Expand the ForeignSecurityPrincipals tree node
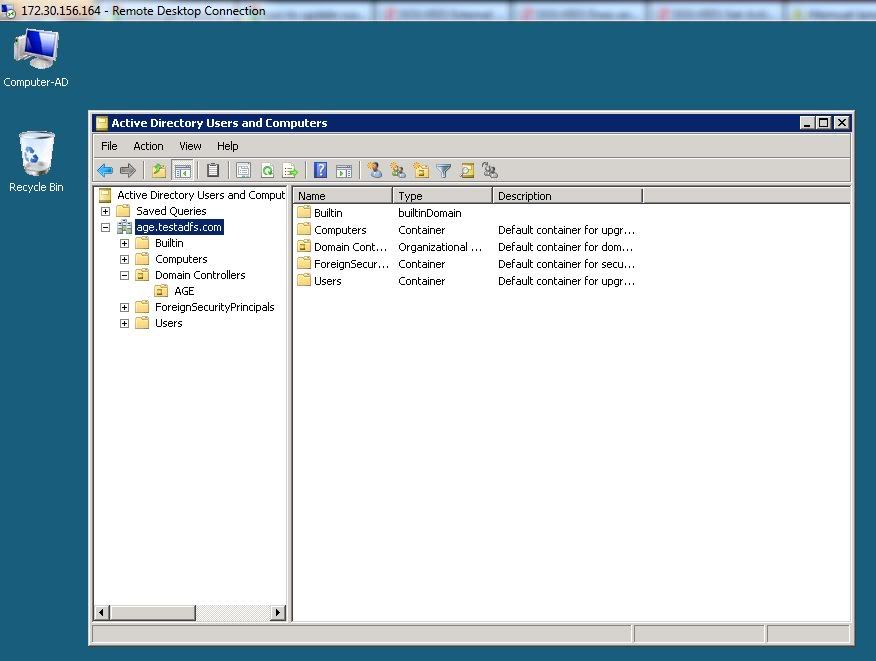This screenshot has width=876, height=661. click(x=124, y=307)
